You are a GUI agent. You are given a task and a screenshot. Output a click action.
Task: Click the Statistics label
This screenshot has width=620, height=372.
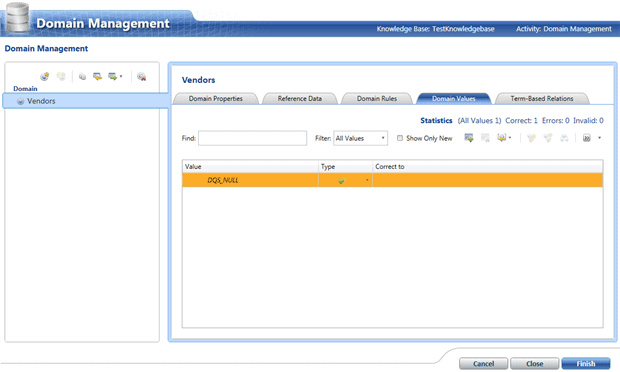(436, 121)
